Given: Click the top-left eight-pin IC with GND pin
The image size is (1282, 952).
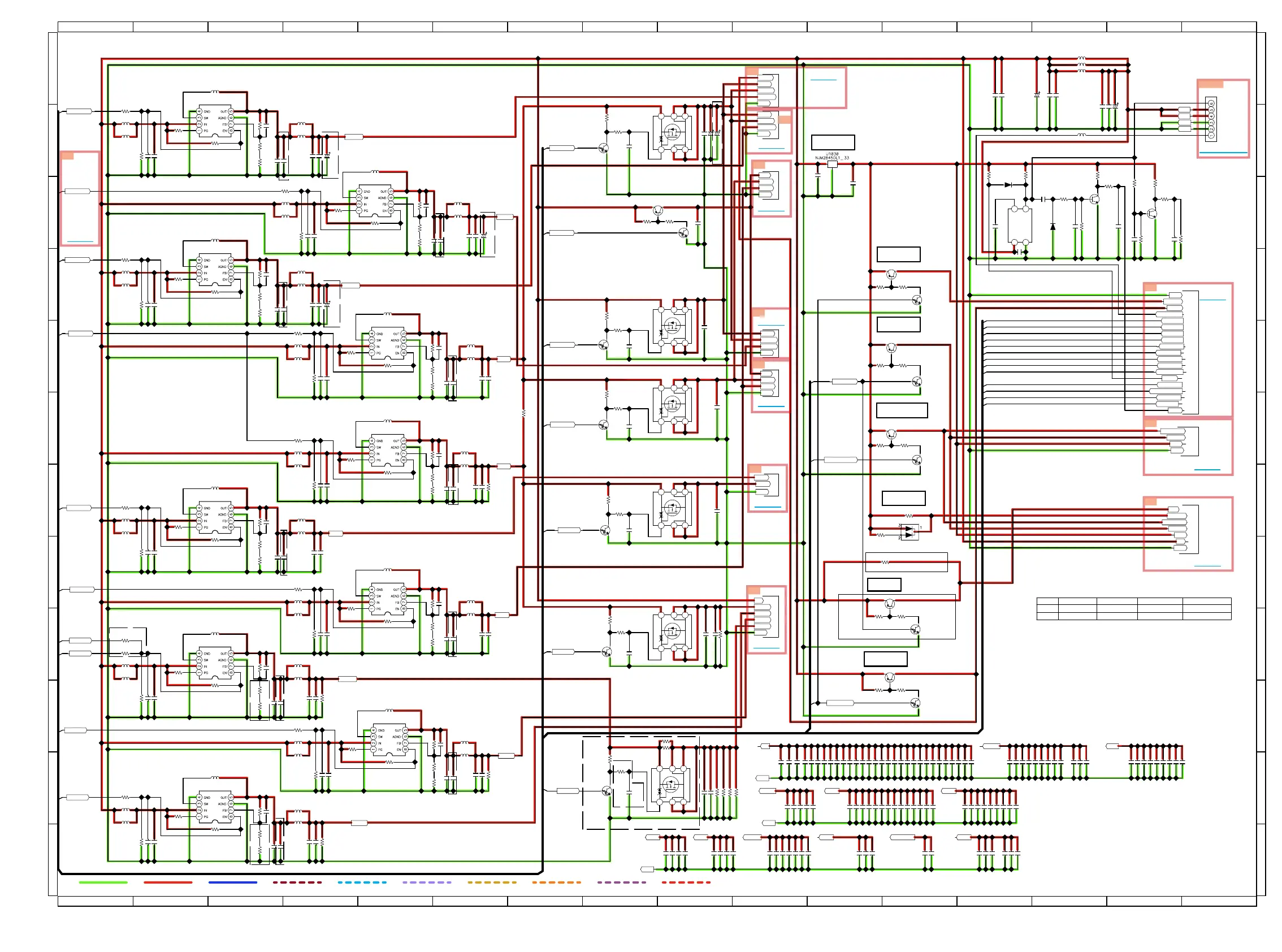Looking at the screenshot, I should coord(215,121).
